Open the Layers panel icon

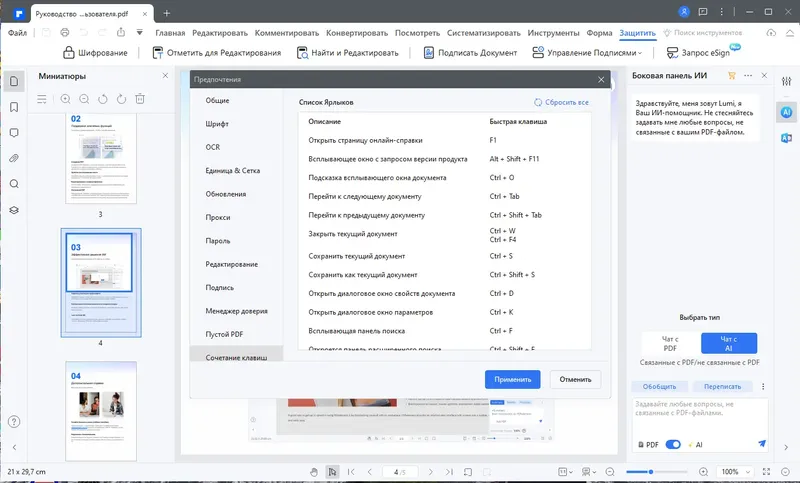[x=14, y=210]
